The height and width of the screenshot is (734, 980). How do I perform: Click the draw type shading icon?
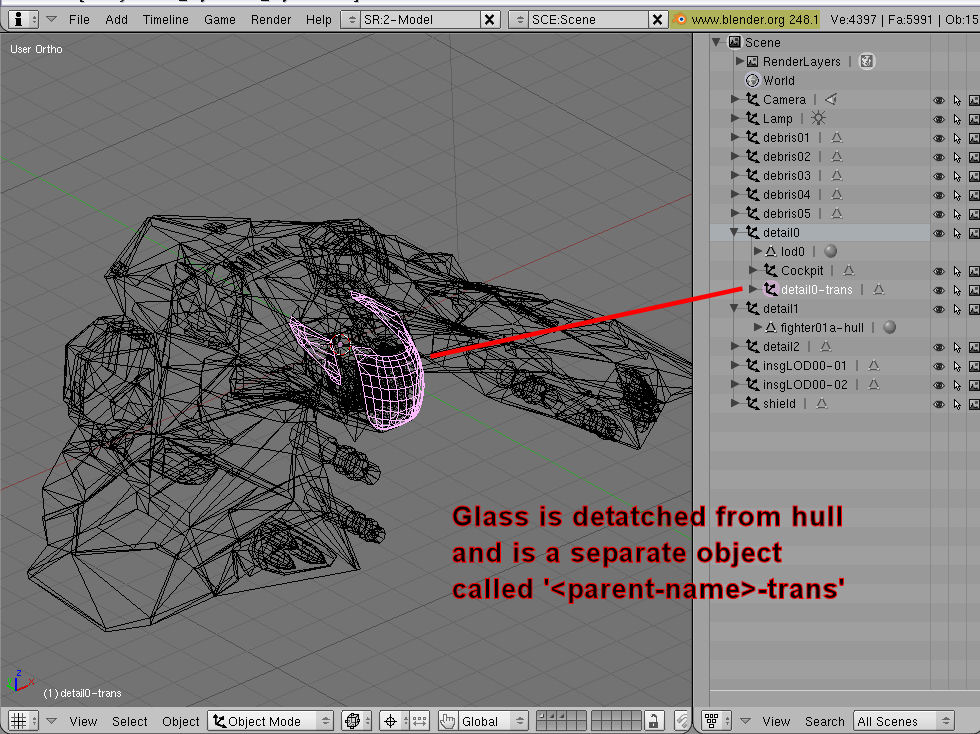point(351,720)
